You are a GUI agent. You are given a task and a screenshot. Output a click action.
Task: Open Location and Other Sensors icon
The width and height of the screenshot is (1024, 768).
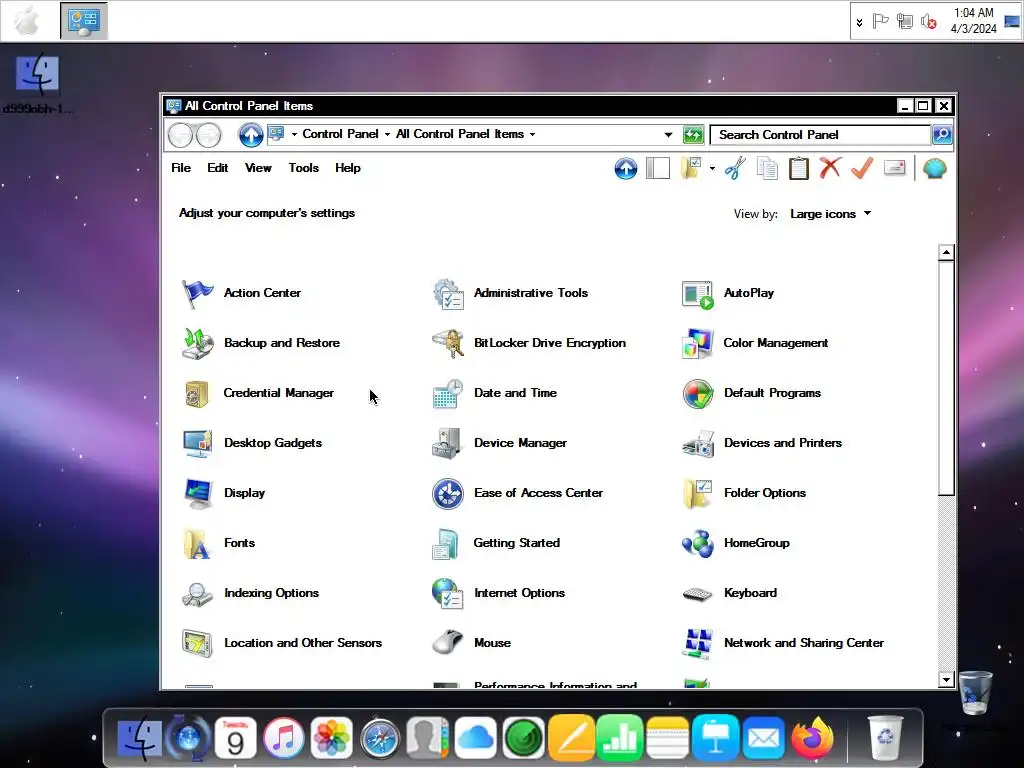click(x=197, y=644)
